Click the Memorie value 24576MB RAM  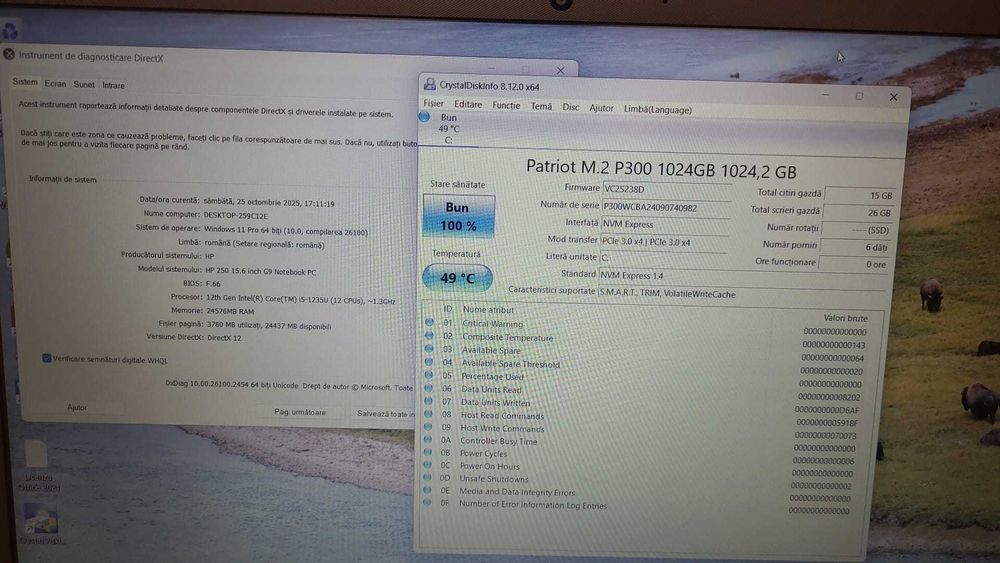230,311
